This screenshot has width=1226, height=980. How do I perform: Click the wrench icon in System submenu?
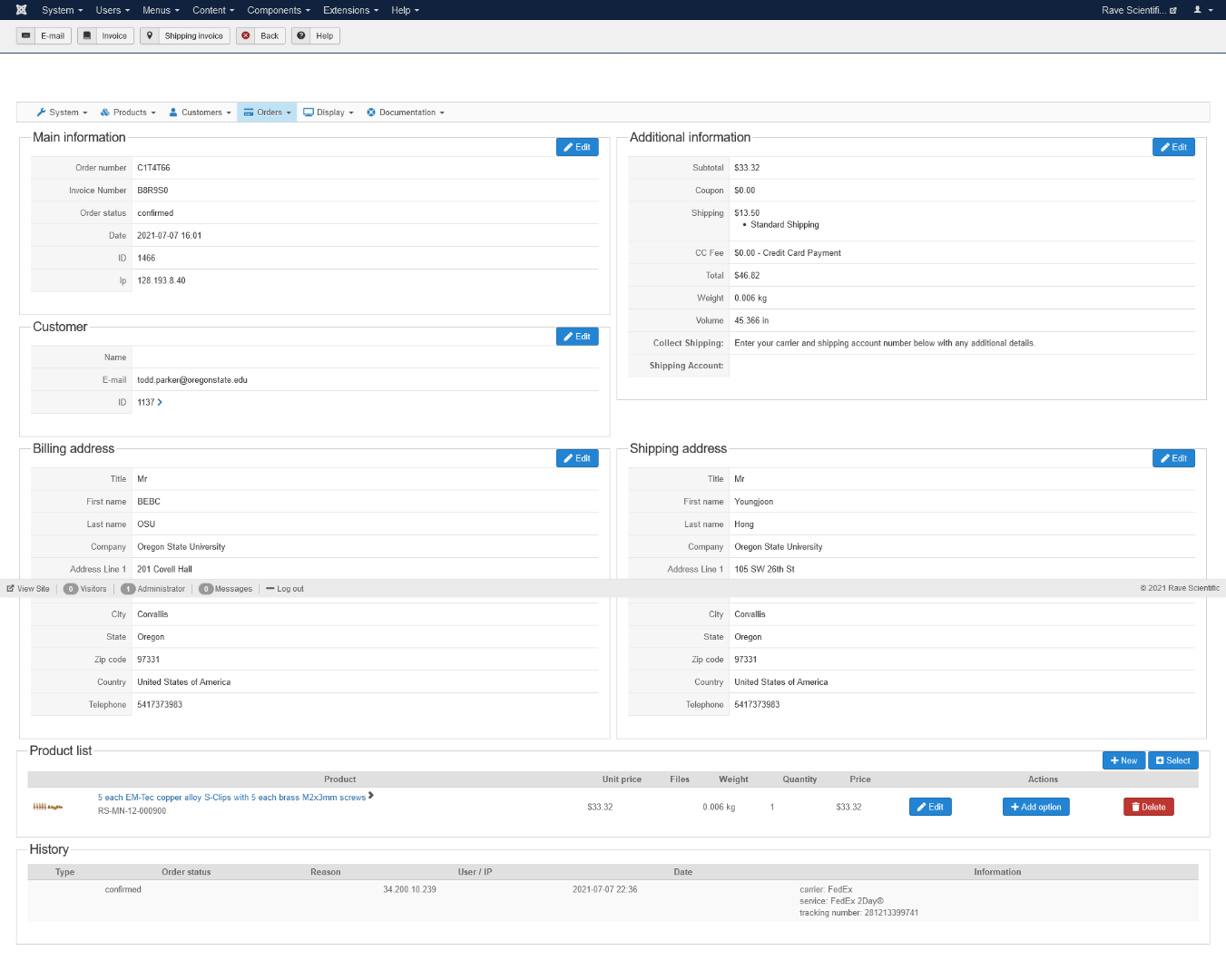(x=41, y=113)
